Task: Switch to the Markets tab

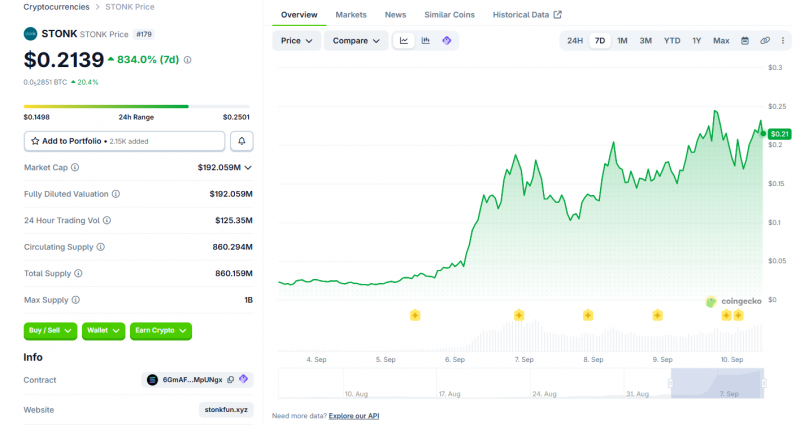Action: coord(351,15)
